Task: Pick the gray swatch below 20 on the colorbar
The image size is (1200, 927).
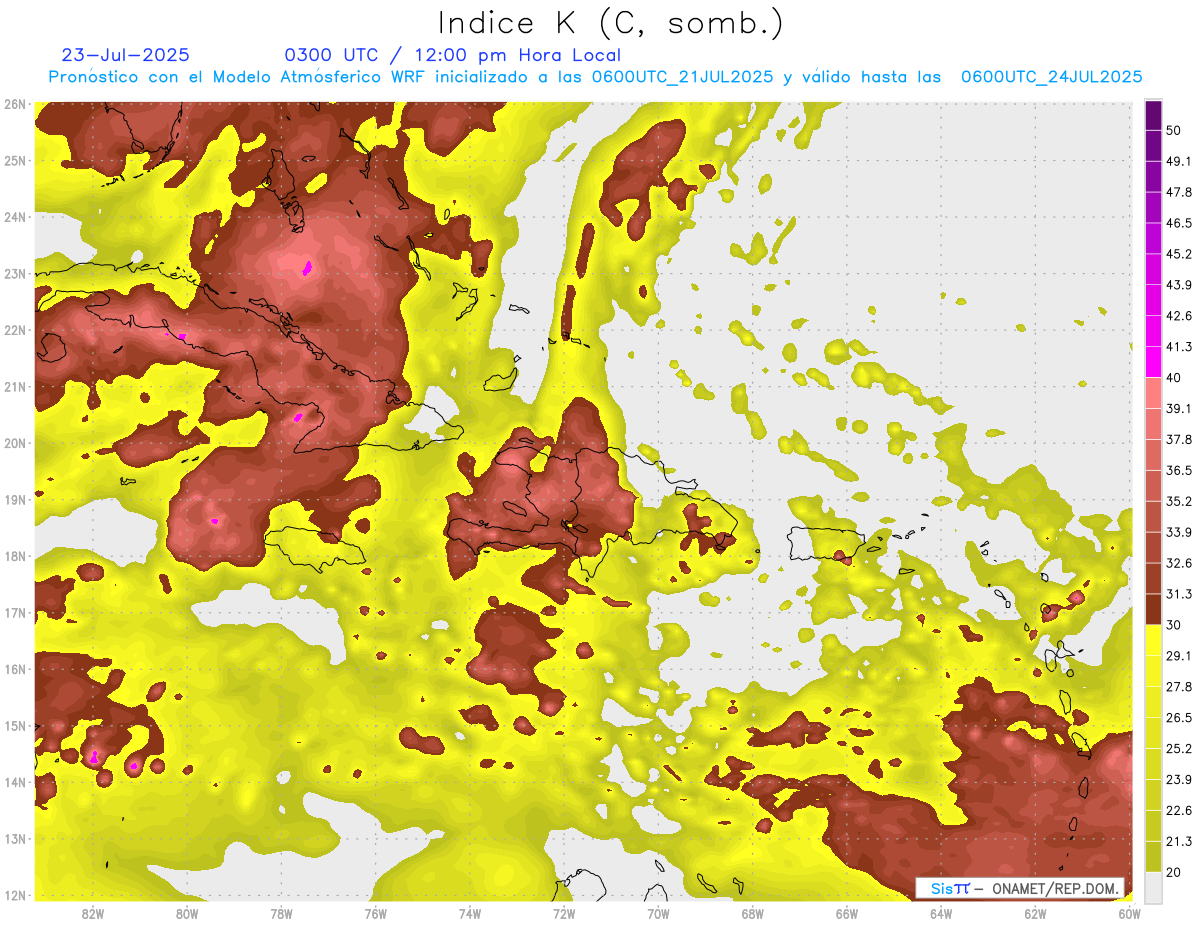Action: [x=1153, y=886]
